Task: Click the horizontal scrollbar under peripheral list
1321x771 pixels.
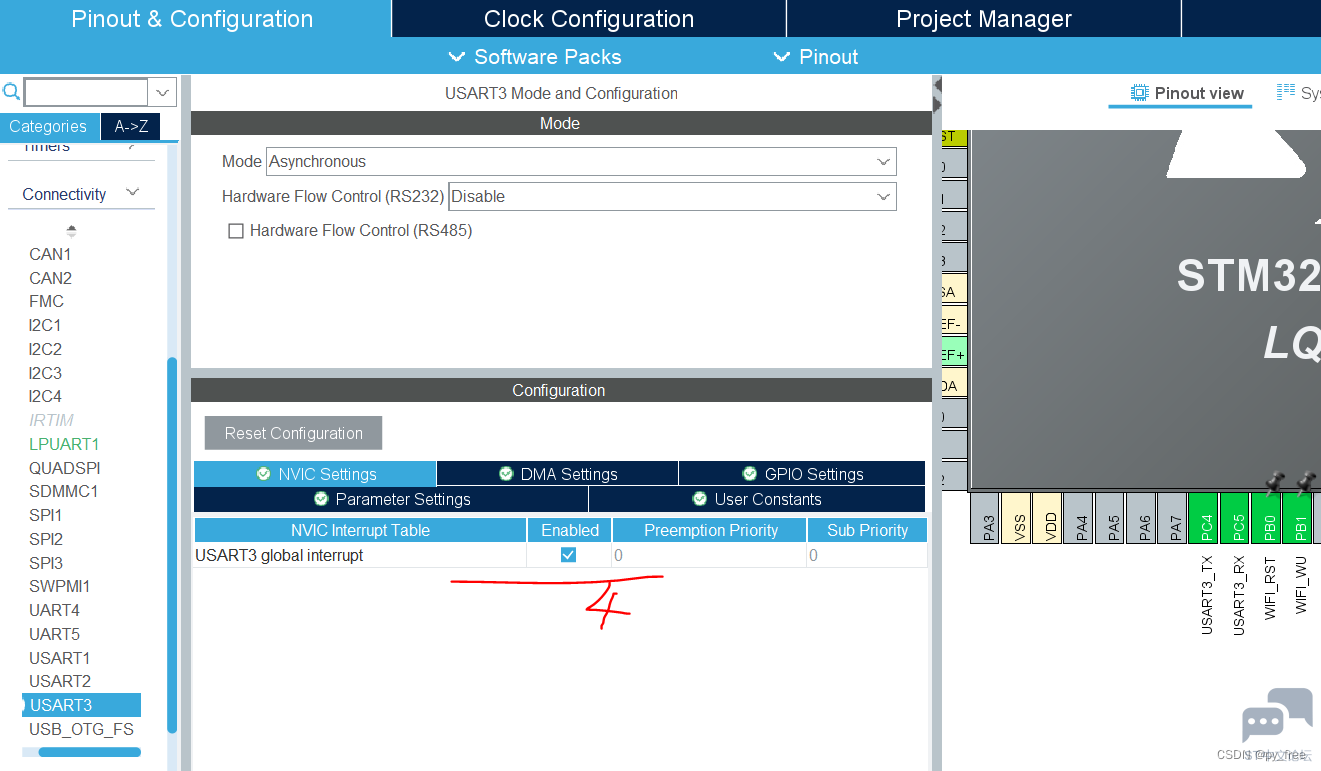Action: [88, 752]
